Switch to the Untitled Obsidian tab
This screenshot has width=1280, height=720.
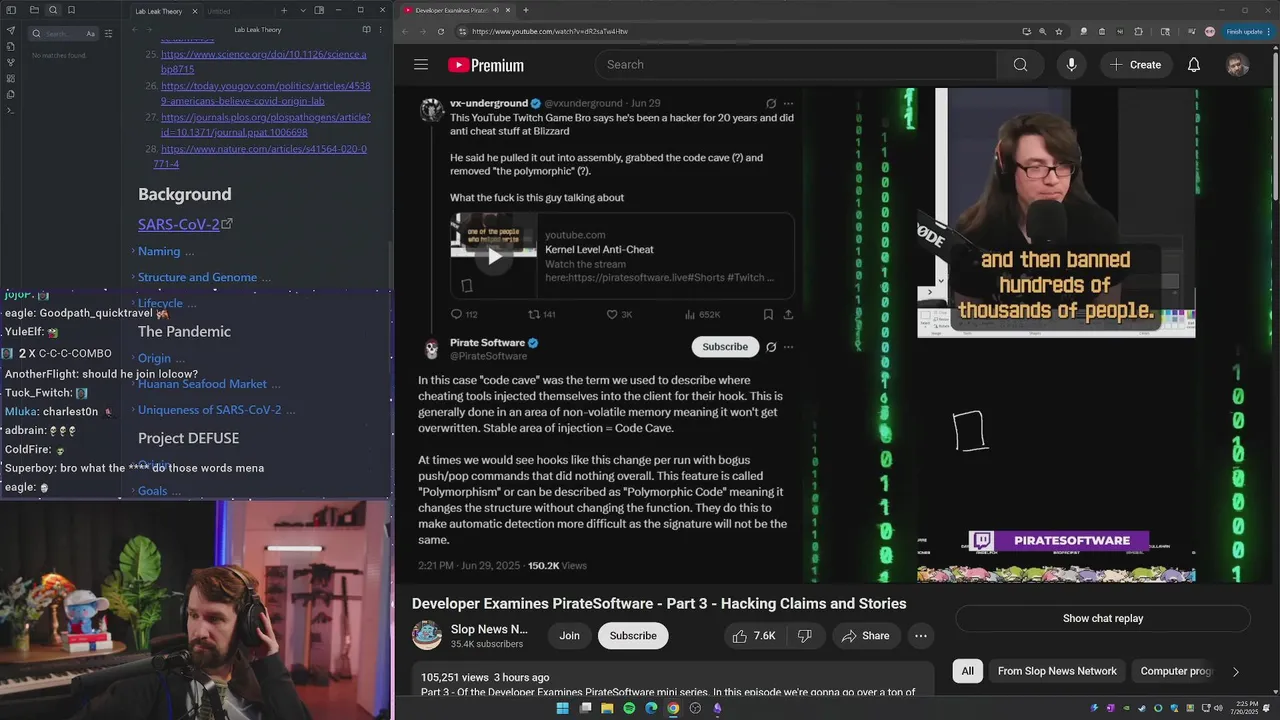[x=219, y=11]
